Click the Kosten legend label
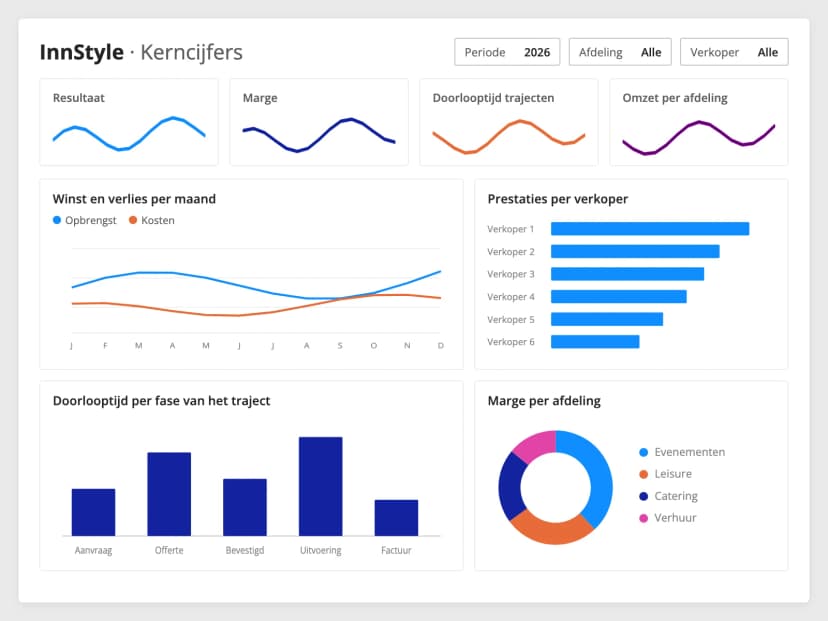The width and height of the screenshot is (828, 621). click(x=157, y=220)
